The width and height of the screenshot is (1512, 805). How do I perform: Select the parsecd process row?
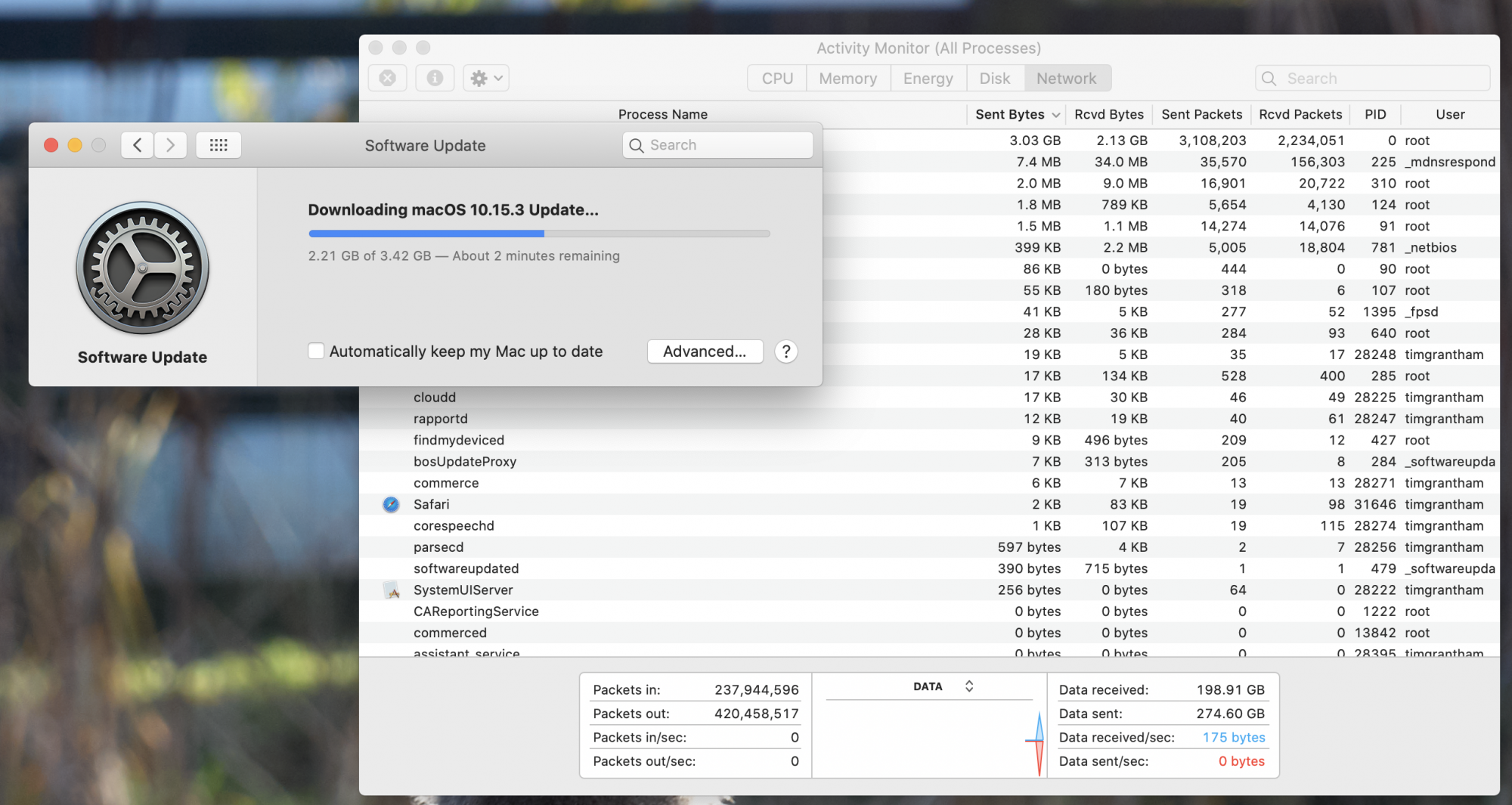929,547
